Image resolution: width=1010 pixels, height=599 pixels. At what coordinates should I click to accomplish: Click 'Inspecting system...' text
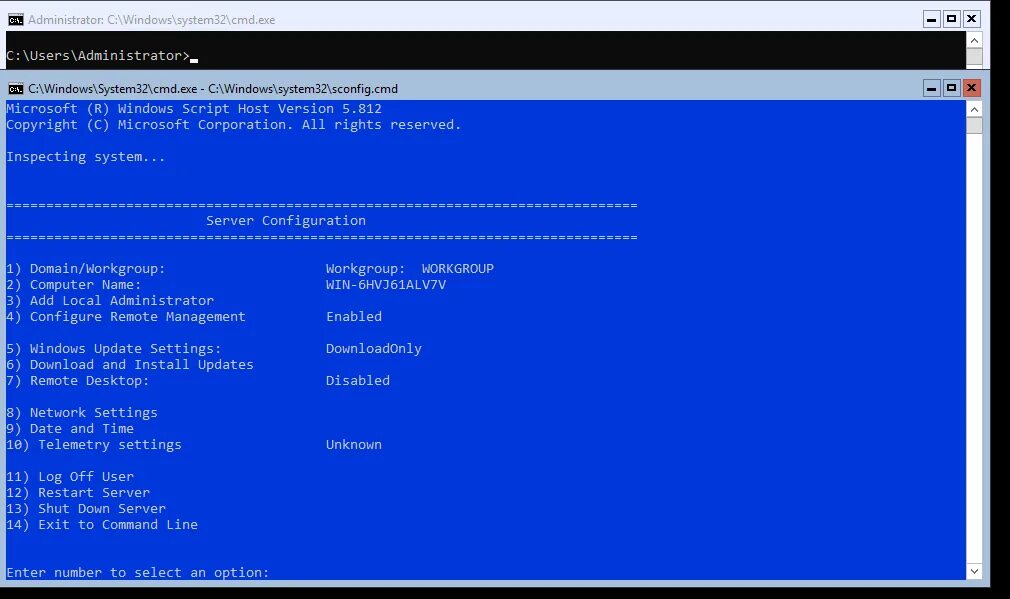86,157
